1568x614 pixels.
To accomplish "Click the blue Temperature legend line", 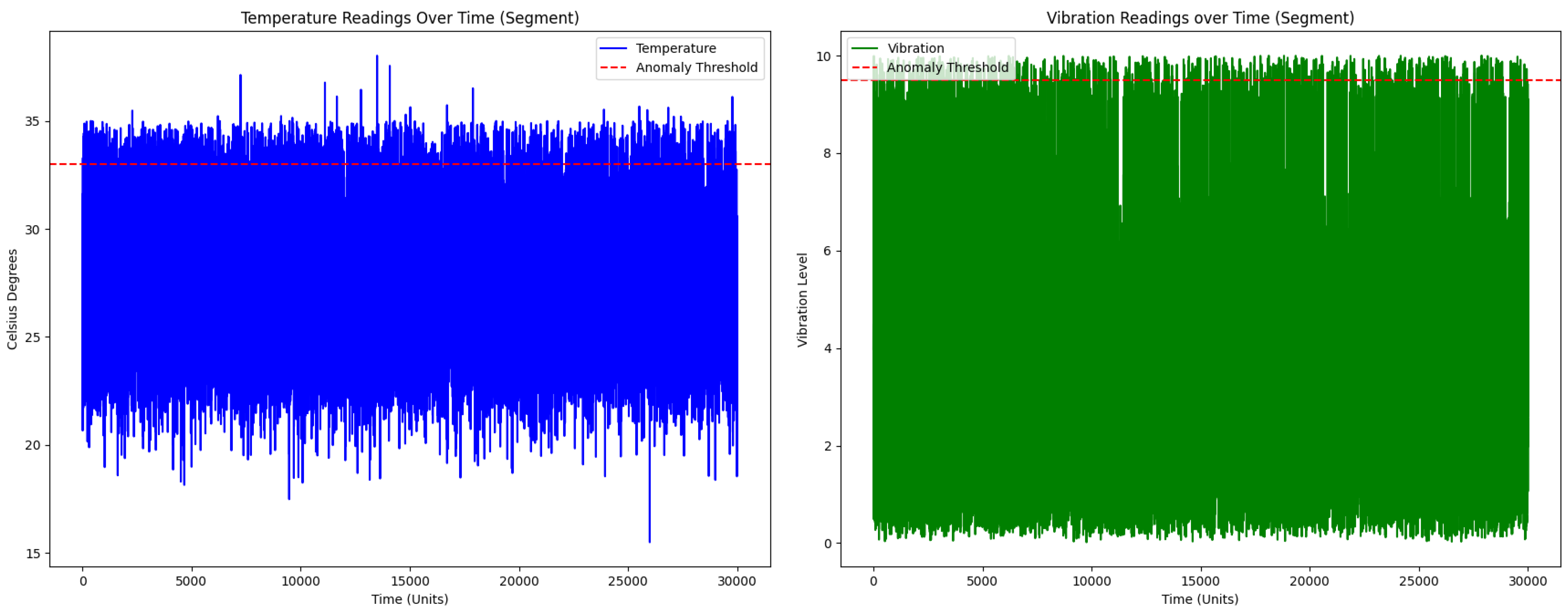I will point(613,48).
